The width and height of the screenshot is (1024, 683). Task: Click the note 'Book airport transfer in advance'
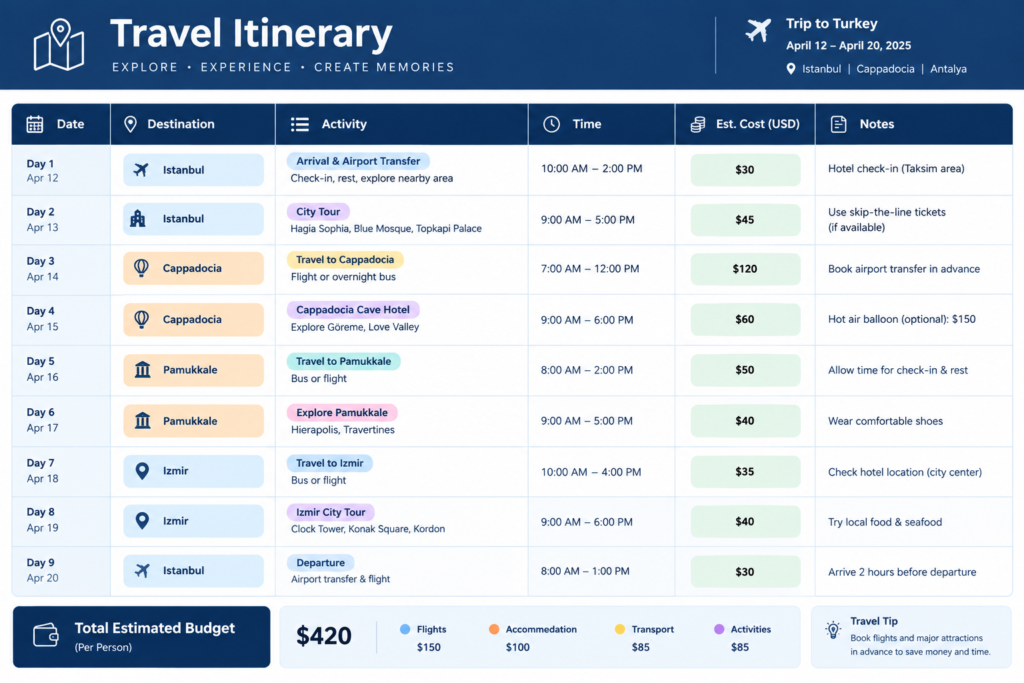click(x=904, y=269)
